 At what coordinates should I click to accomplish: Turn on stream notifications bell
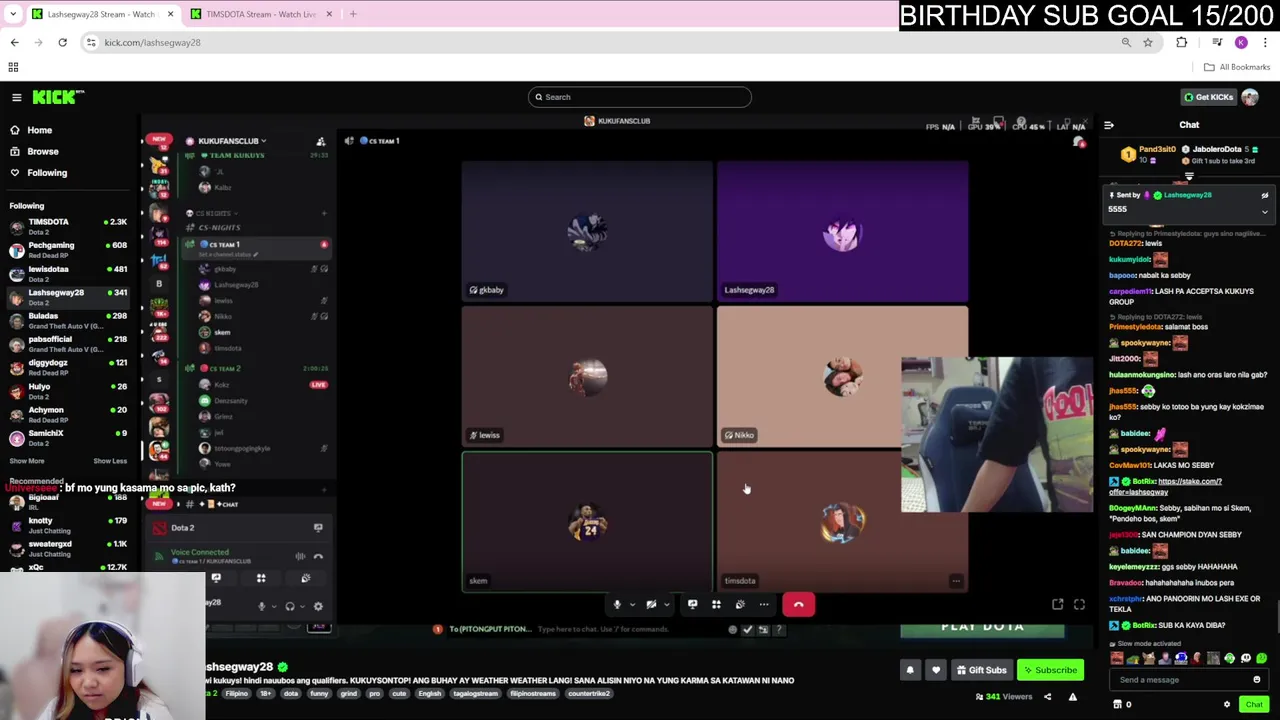coord(910,670)
